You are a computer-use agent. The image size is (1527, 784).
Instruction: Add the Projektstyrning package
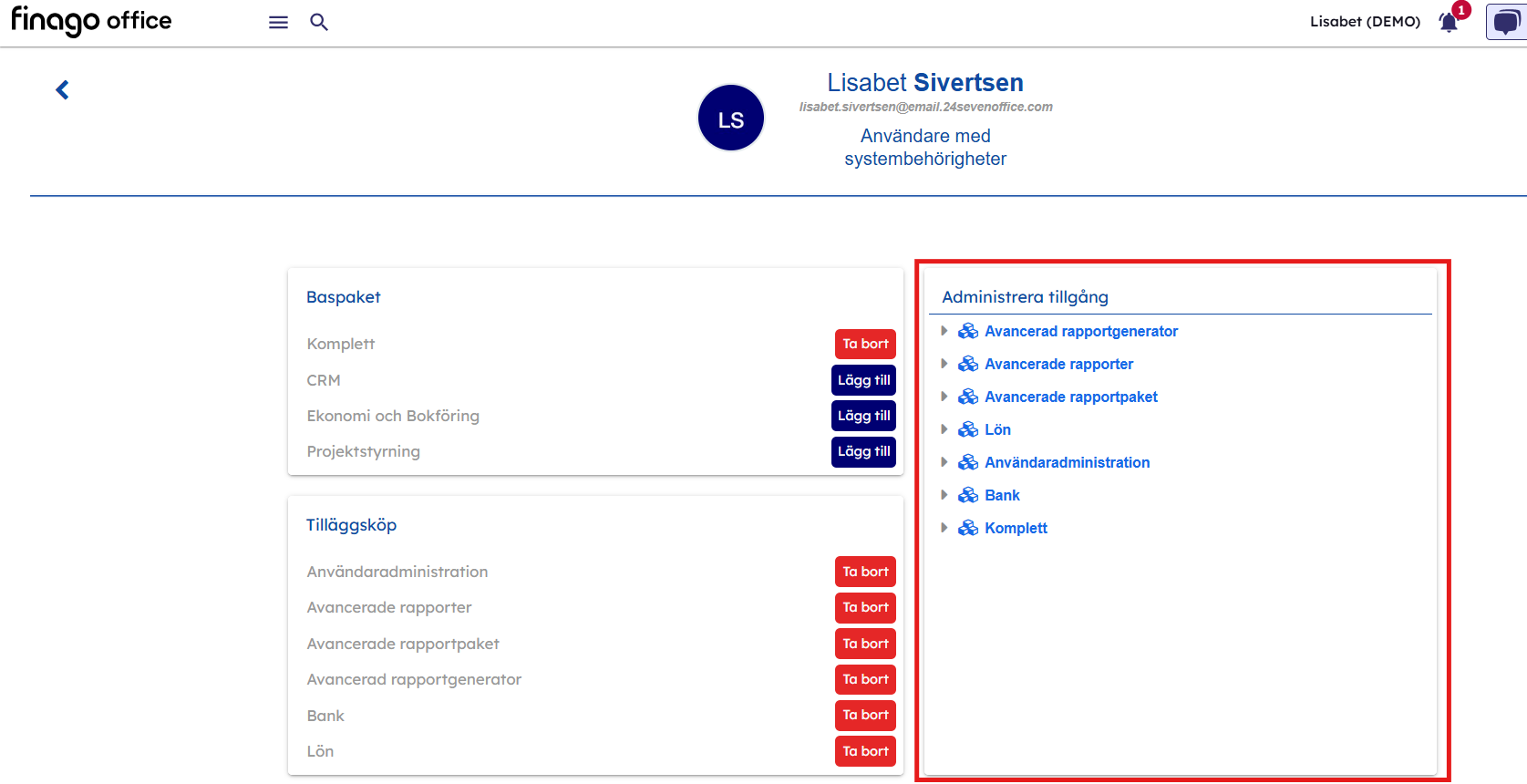coord(863,451)
